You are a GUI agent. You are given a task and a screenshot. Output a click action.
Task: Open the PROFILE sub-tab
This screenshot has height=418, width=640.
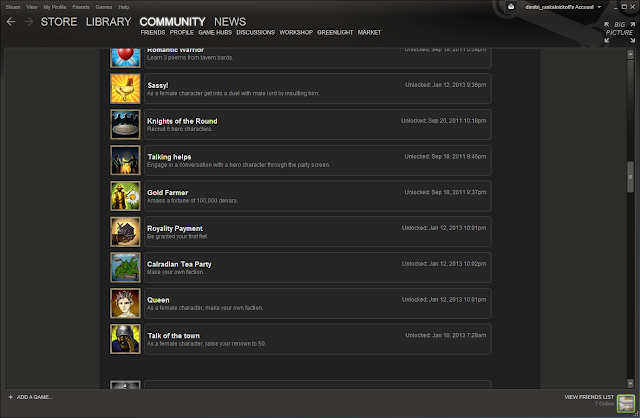(182, 32)
